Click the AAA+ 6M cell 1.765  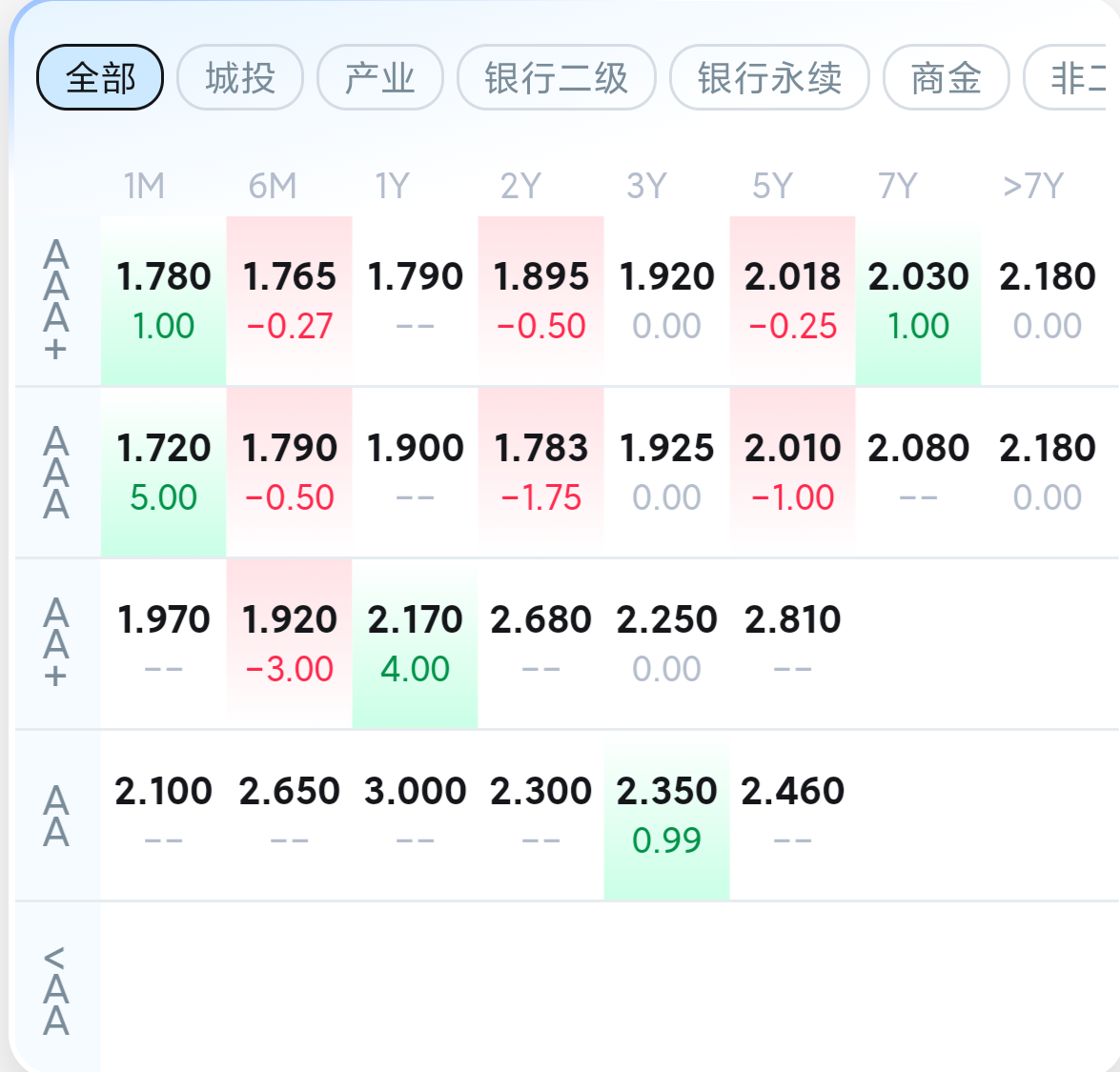pyautogui.click(x=289, y=300)
